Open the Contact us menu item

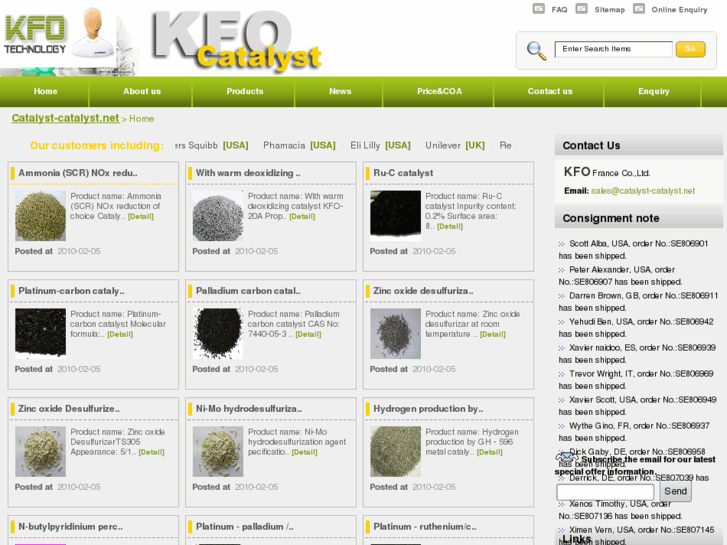coord(550,91)
